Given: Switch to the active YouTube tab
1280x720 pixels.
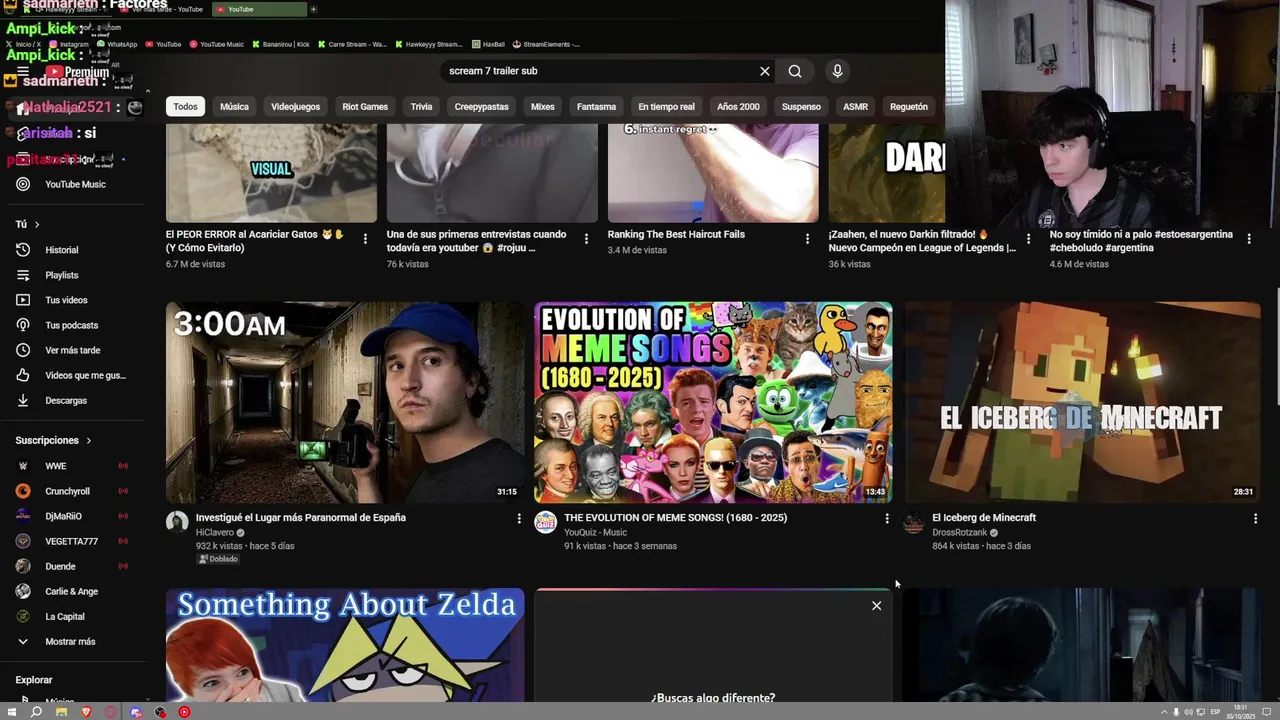Looking at the screenshot, I should (x=260, y=9).
